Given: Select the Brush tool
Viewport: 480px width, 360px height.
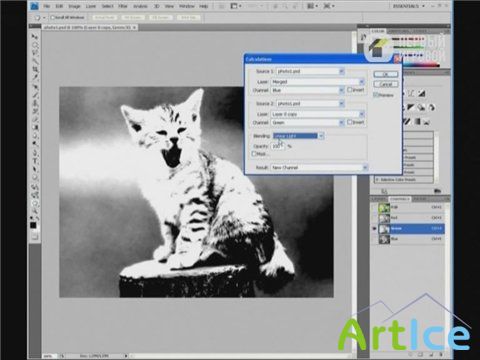Looking at the screenshot, I should coord(35,95).
